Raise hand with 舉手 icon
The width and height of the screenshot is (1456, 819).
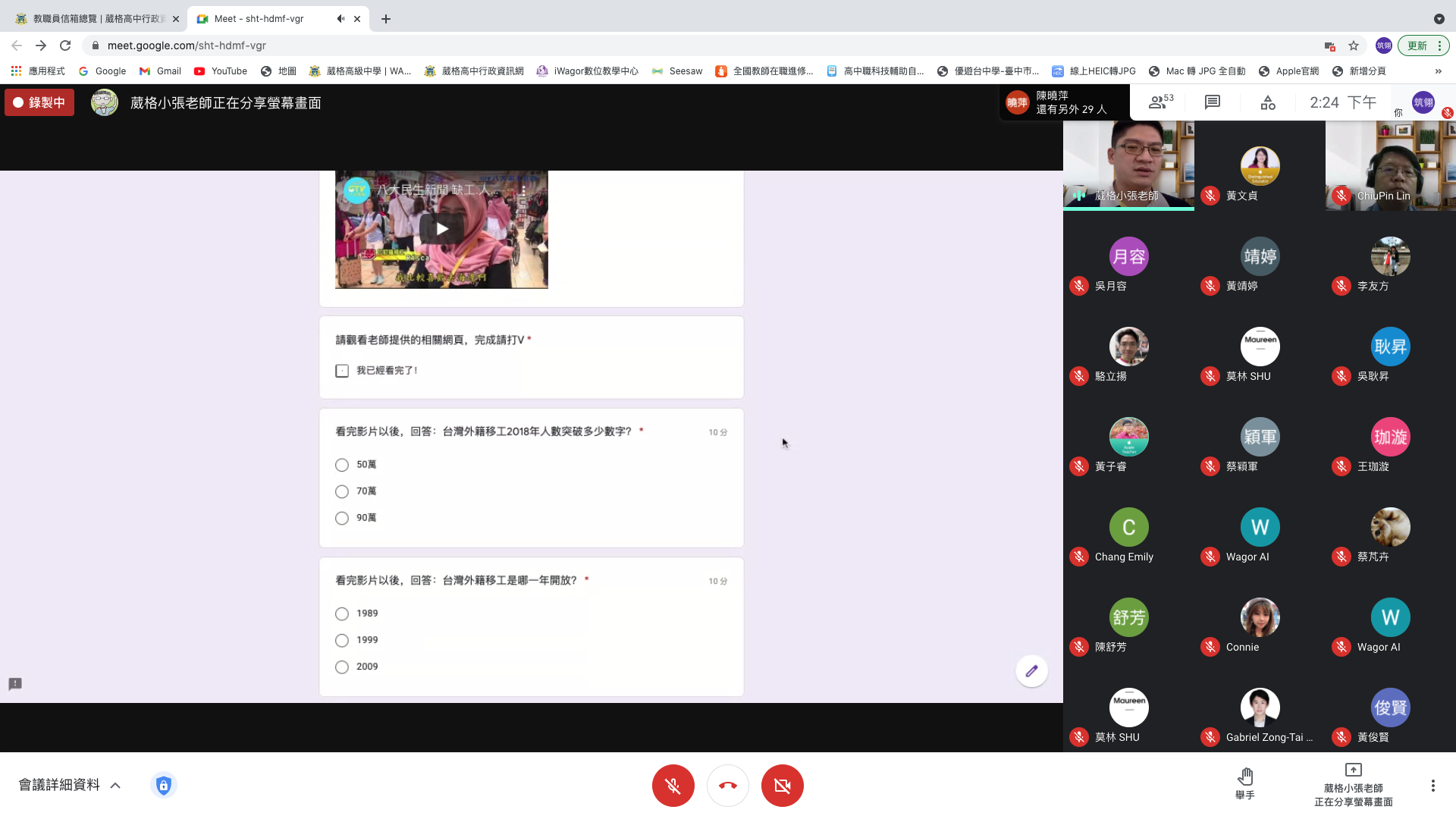click(x=1244, y=783)
